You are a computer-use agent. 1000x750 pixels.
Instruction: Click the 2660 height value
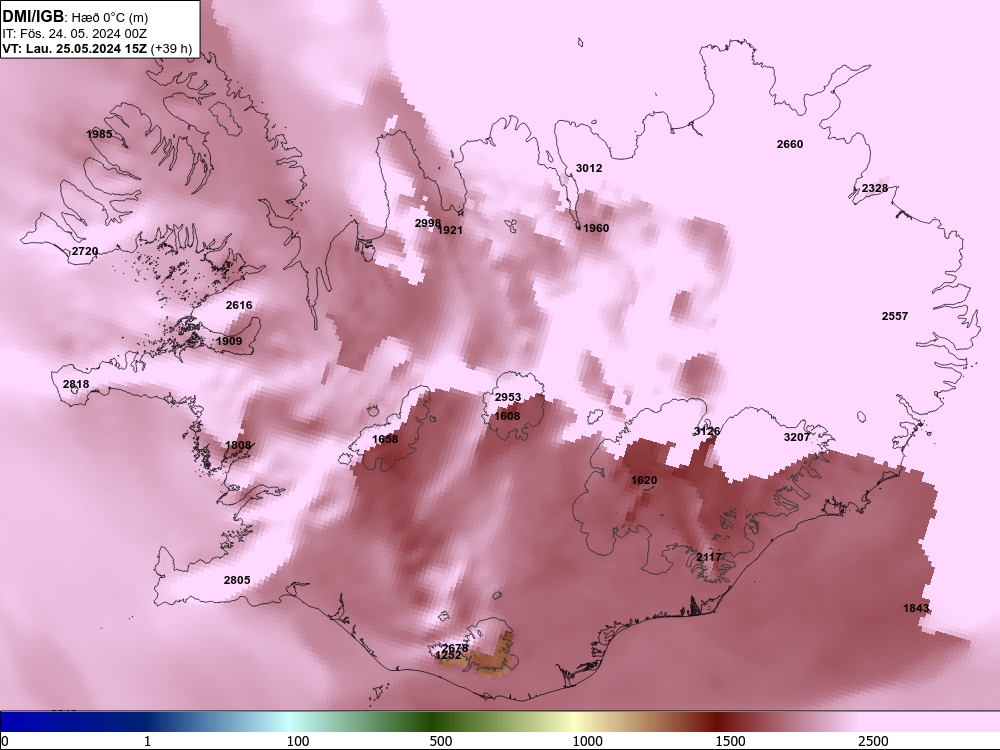pos(790,144)
